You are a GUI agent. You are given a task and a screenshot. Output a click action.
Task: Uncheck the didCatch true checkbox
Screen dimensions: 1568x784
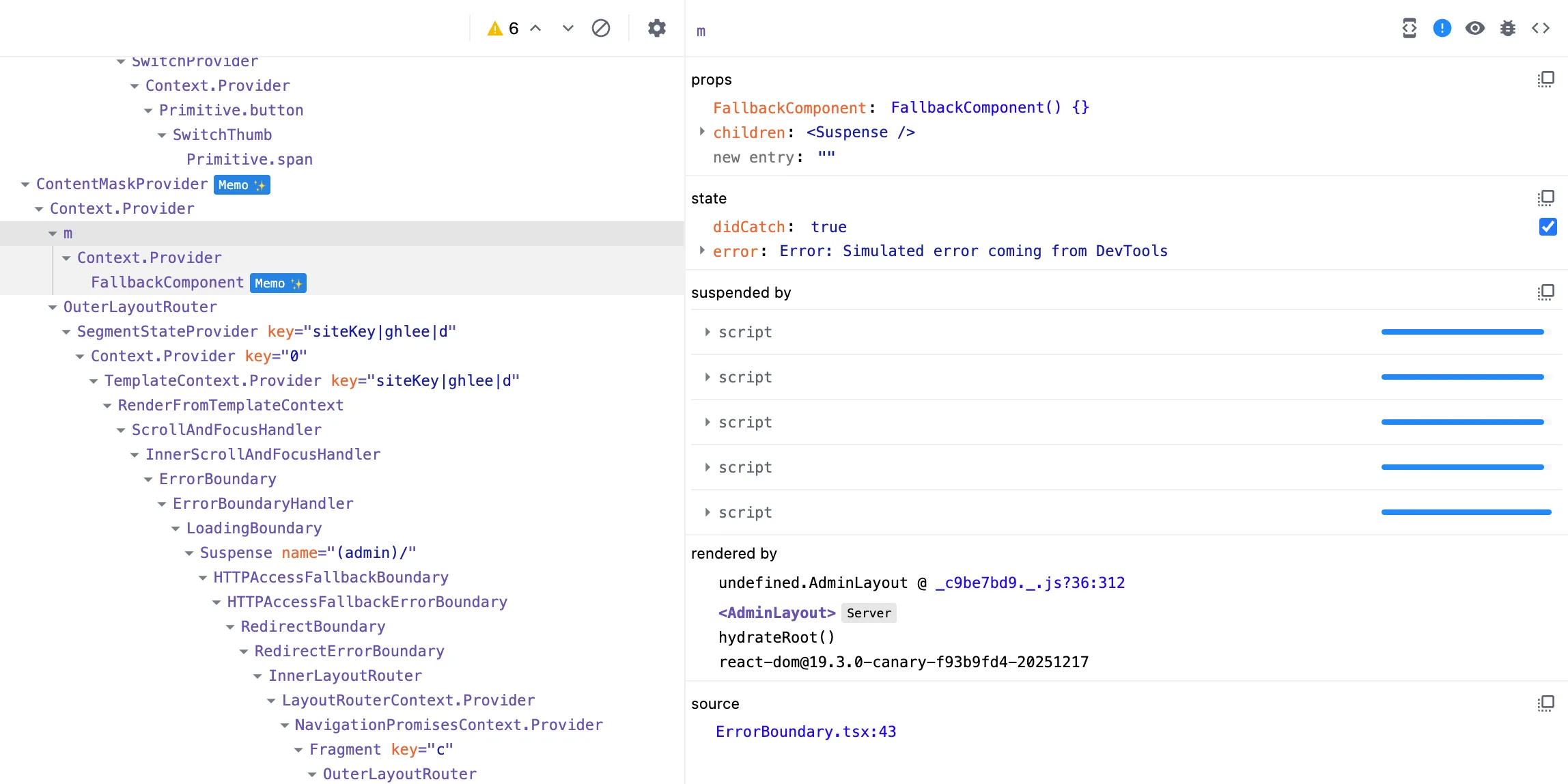(x=1548, y=227)
